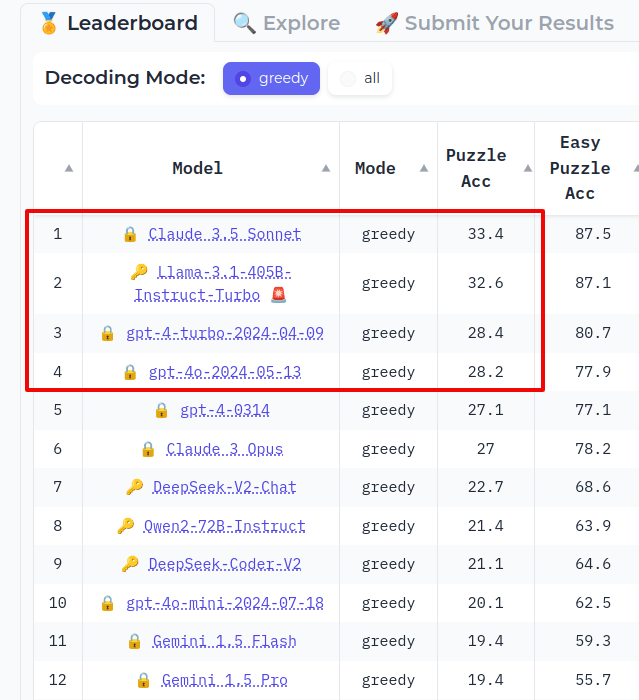The height and width of the screenshot is (700, 639).
Task: Click the Model column header text
Action: (x=197, y=168)
